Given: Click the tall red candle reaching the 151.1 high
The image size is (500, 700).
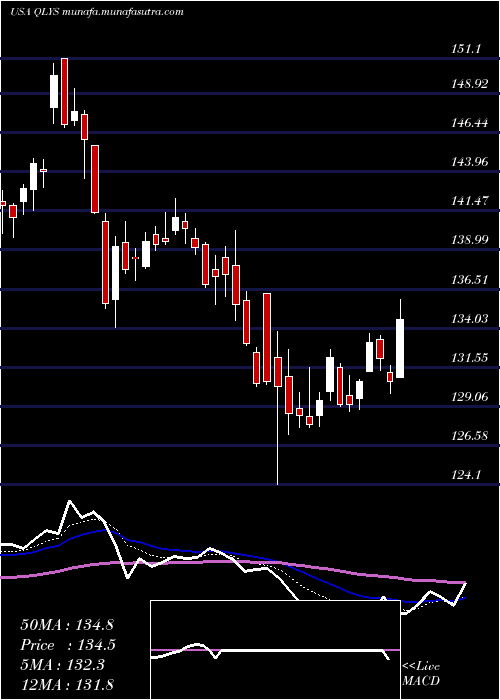Looking at the screenshot, I should tap(65, 92).
